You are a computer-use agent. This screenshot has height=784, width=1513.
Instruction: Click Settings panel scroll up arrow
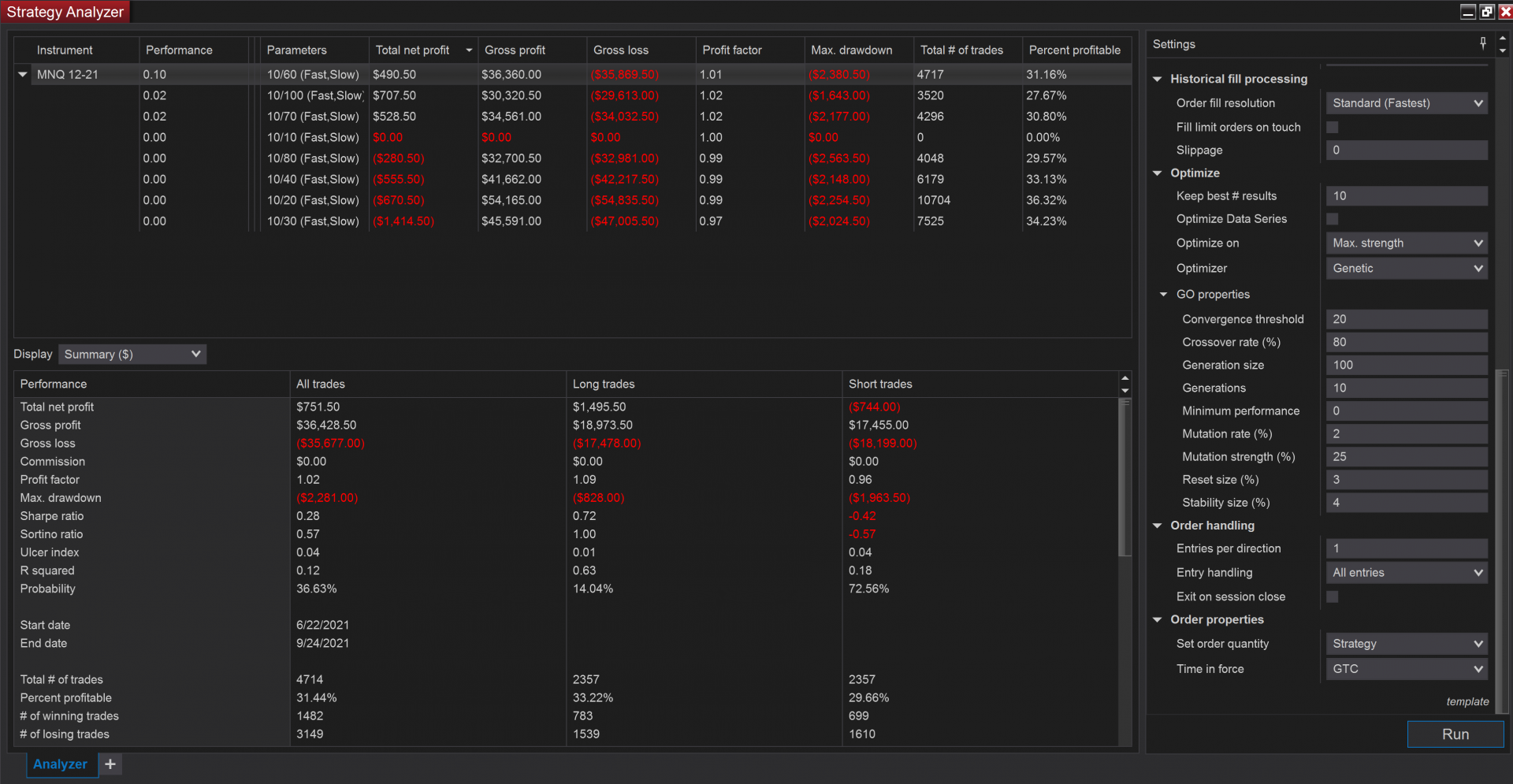tap(1502, 38)
